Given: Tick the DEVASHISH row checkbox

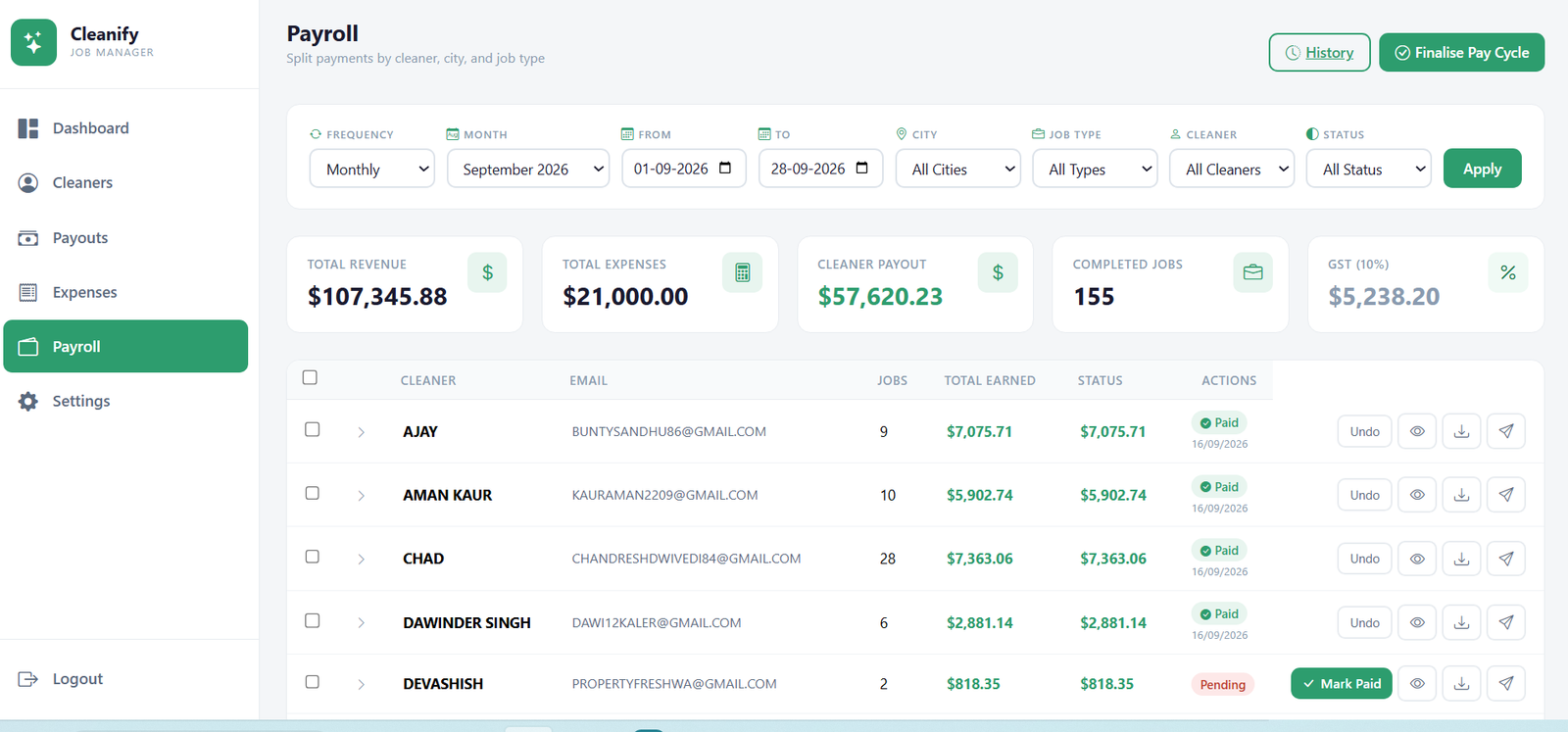Looking at the screenshot, I should coord(312,681).
